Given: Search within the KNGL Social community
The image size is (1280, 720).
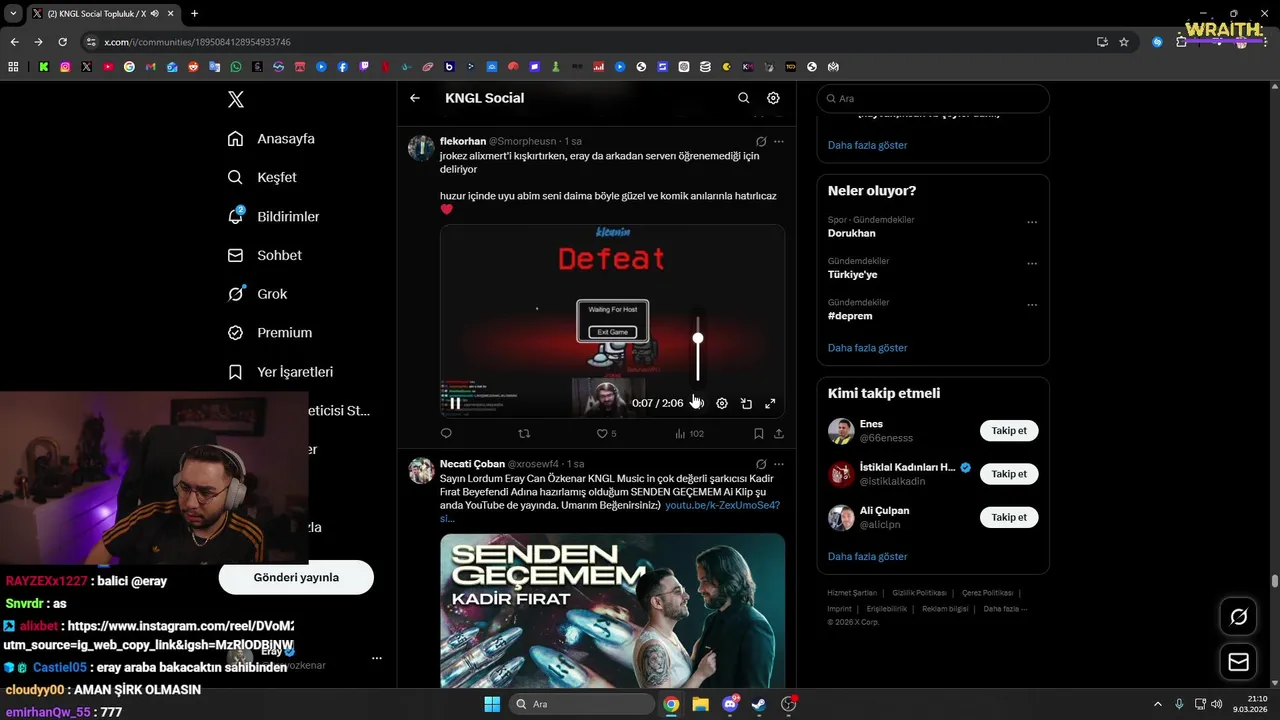Looking at the screenshot, I should [743, 98].
